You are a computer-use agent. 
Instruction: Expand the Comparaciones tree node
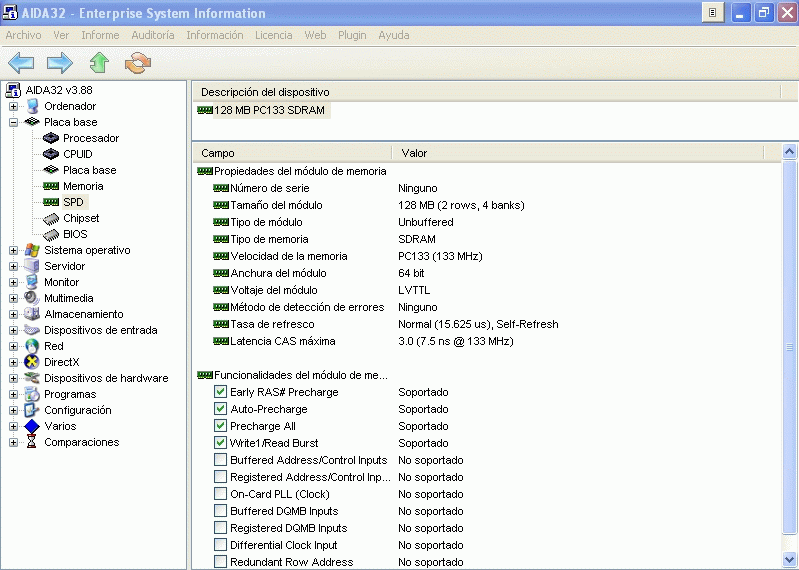(x=13, y=443)
